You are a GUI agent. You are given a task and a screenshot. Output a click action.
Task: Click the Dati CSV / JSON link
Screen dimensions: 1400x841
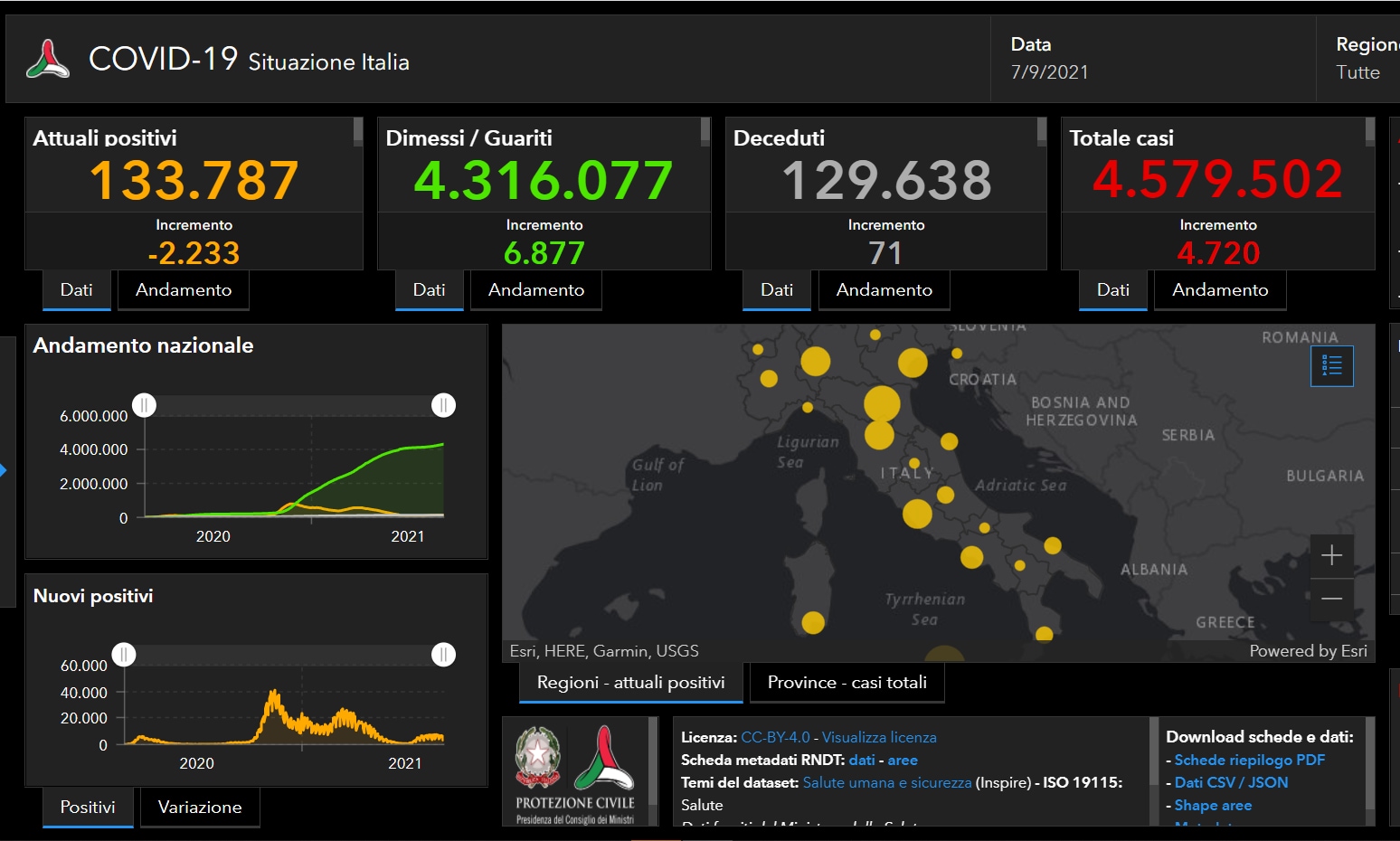tap(1231, 783)
